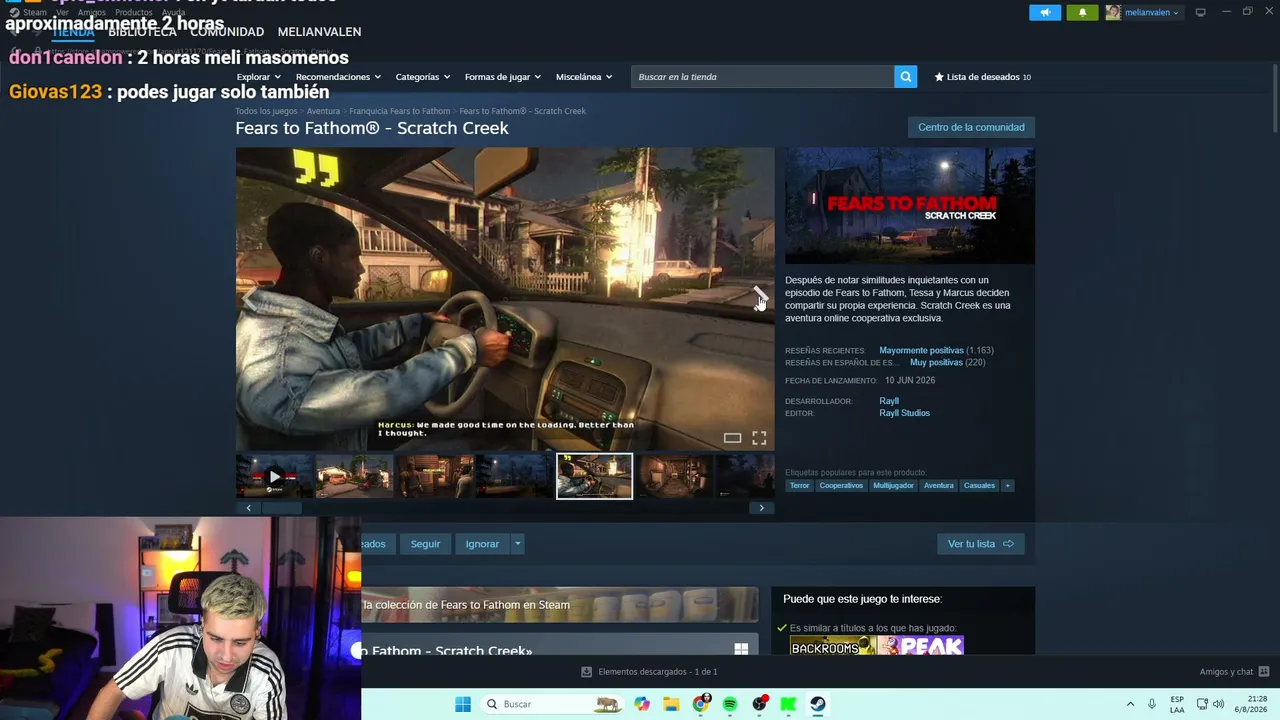Open the Muy positivas Spanish reviews link

pyautogui.click(x=936, y=363)
